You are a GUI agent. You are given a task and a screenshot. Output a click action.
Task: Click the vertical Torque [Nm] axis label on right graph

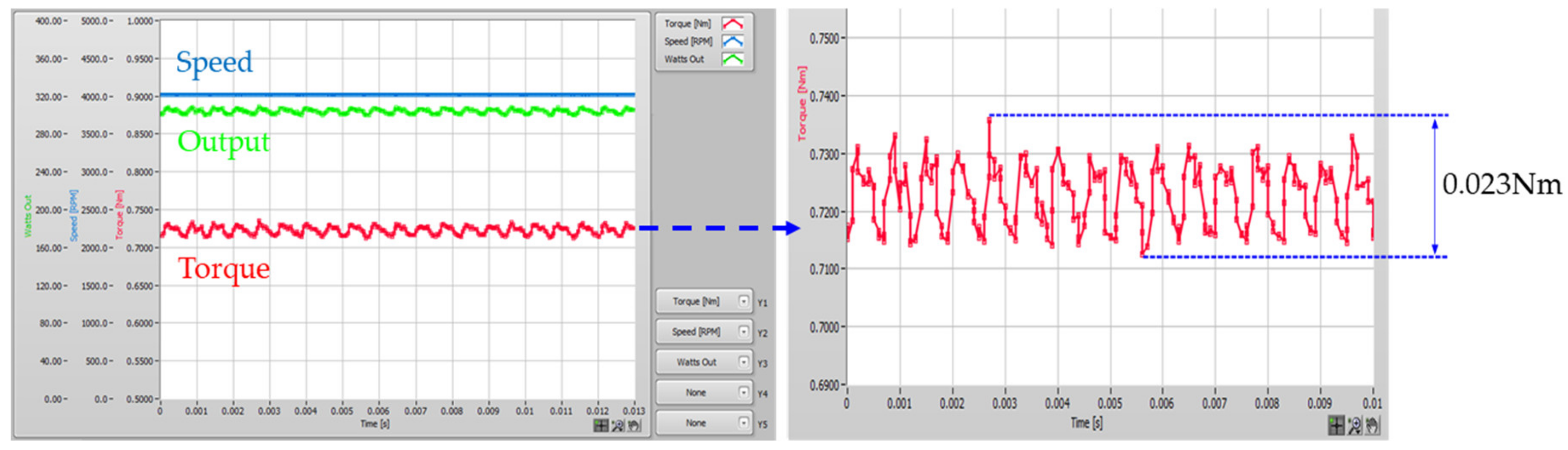pos(802,103)
